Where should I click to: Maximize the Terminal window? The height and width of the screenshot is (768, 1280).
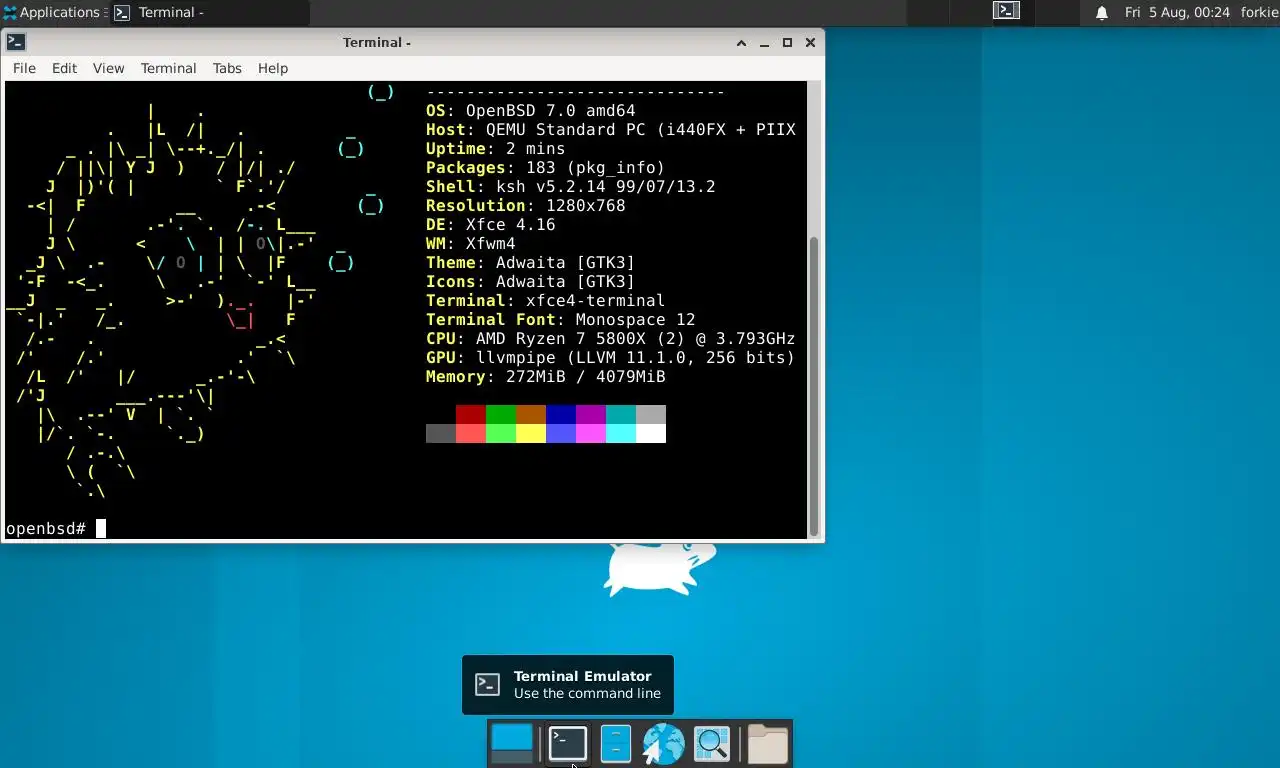pos(787,42)
